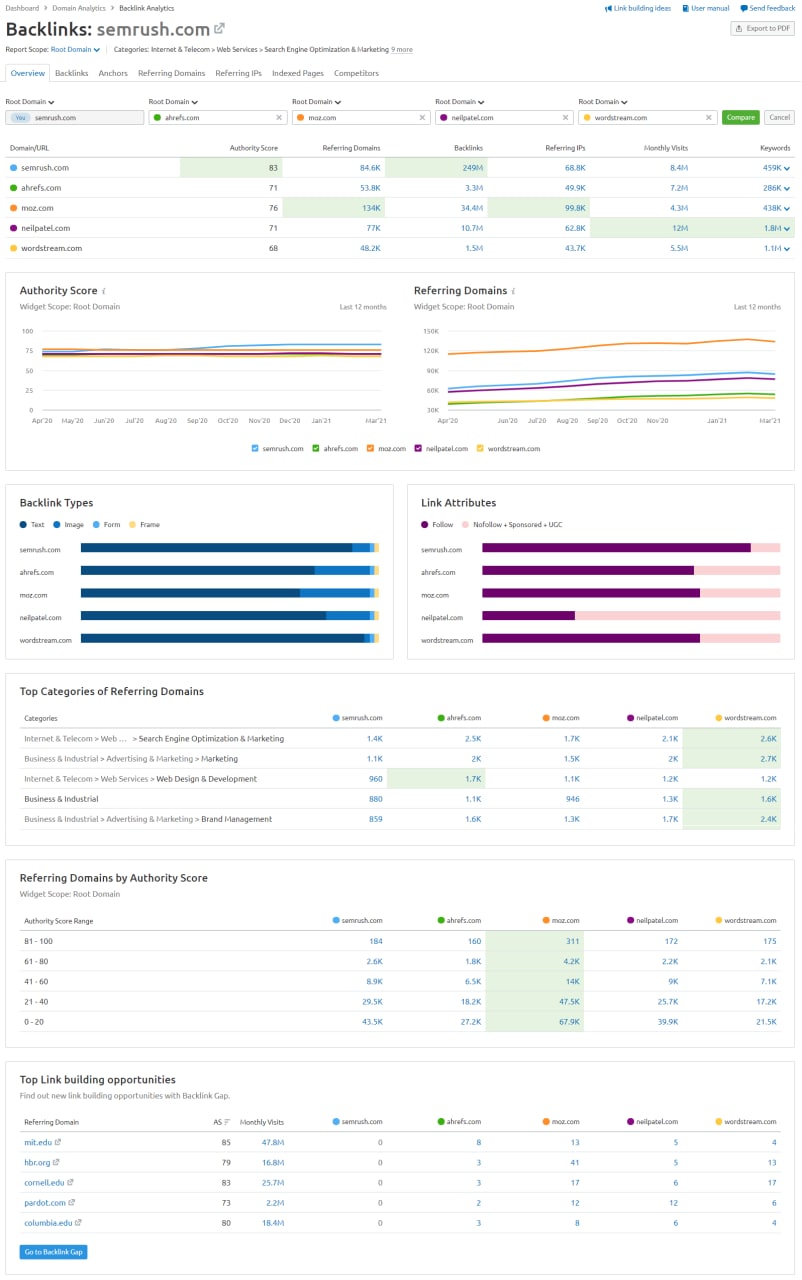The height and width of the screenshot is (1280, 802).
Task: Click the Cancel button
Action: pyautogui.click(x=779, y=117)
